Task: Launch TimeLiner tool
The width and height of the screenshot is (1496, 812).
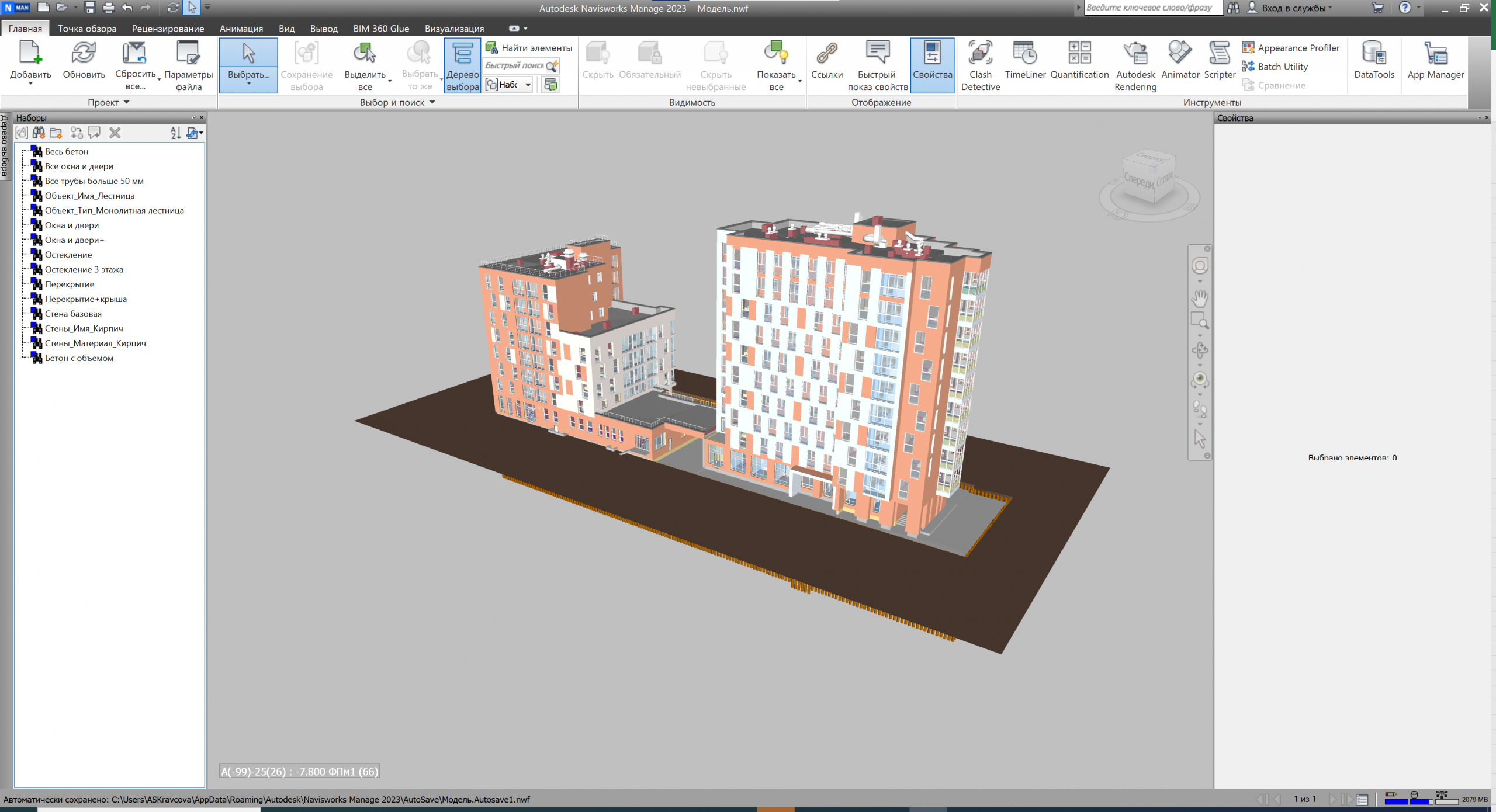Action: click(x=1025, y=61)
